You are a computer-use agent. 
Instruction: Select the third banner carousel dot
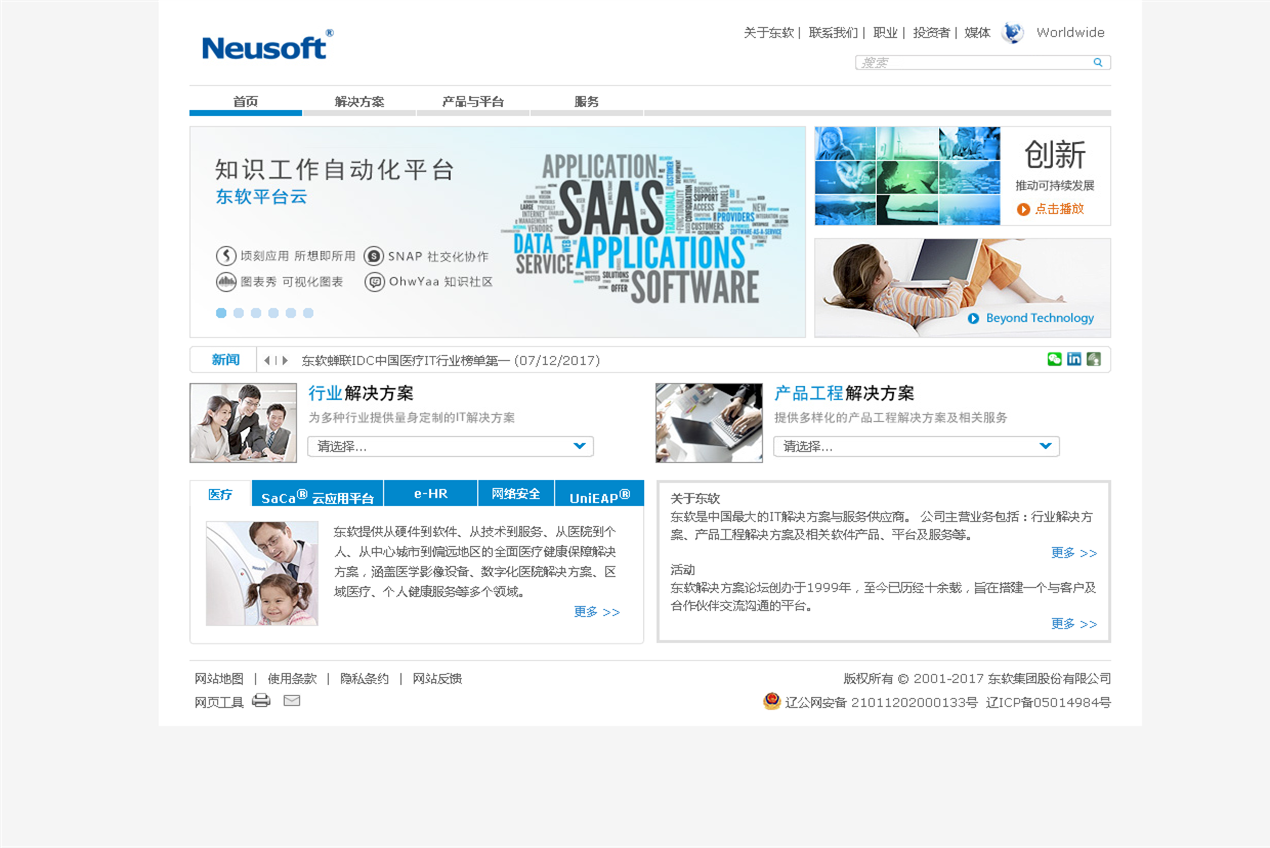(256, 313)
